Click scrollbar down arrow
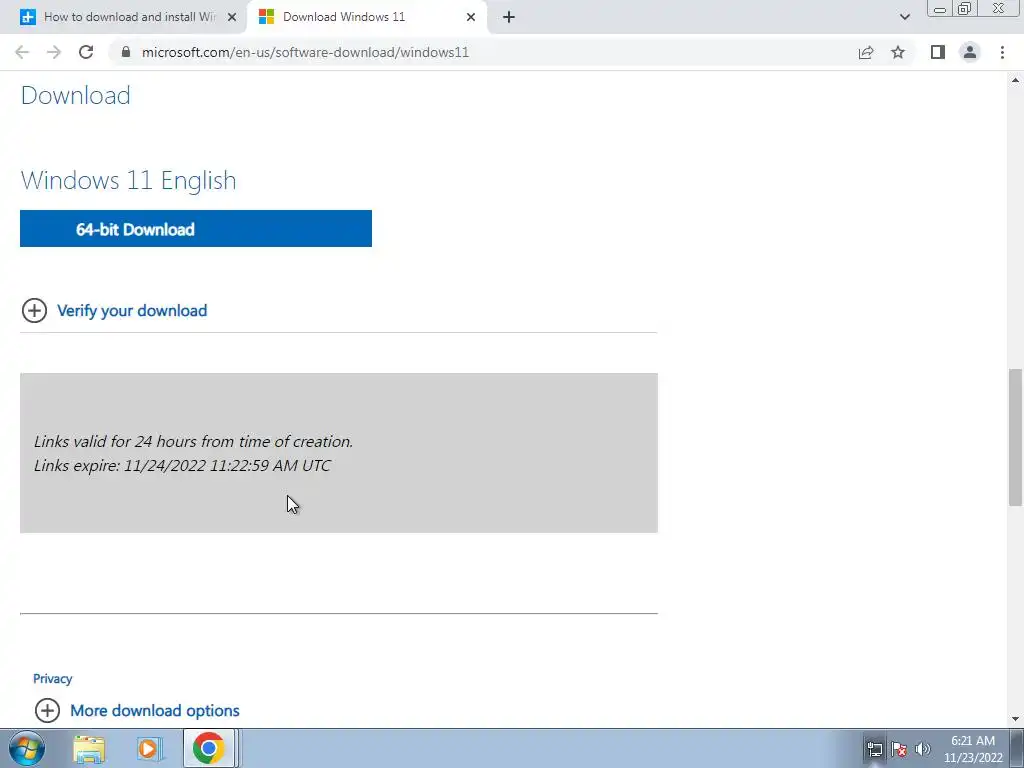 pos(1016,719)
